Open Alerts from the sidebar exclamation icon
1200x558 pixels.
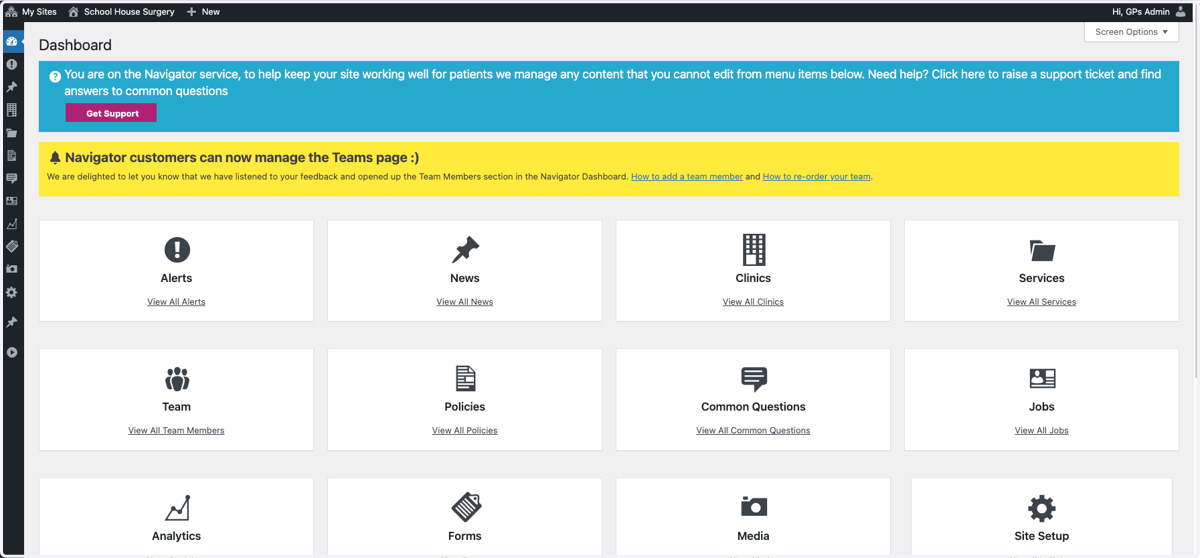12,64
